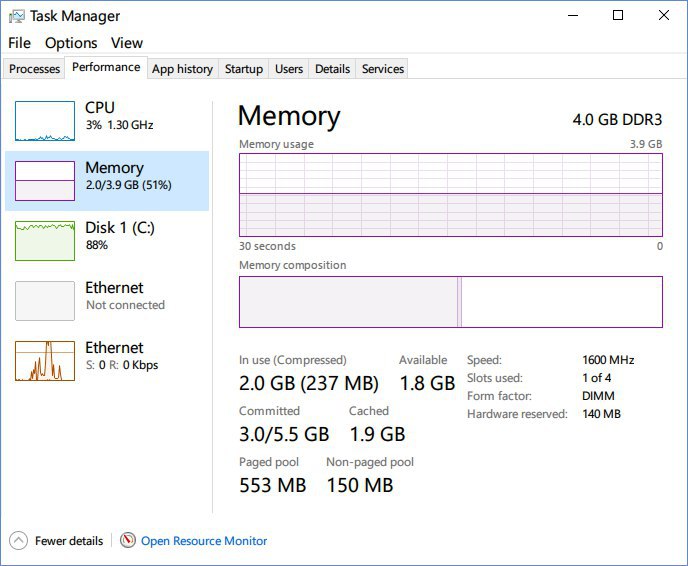Open the View menu
Screen dimensions: 688x566
point(127,43)
